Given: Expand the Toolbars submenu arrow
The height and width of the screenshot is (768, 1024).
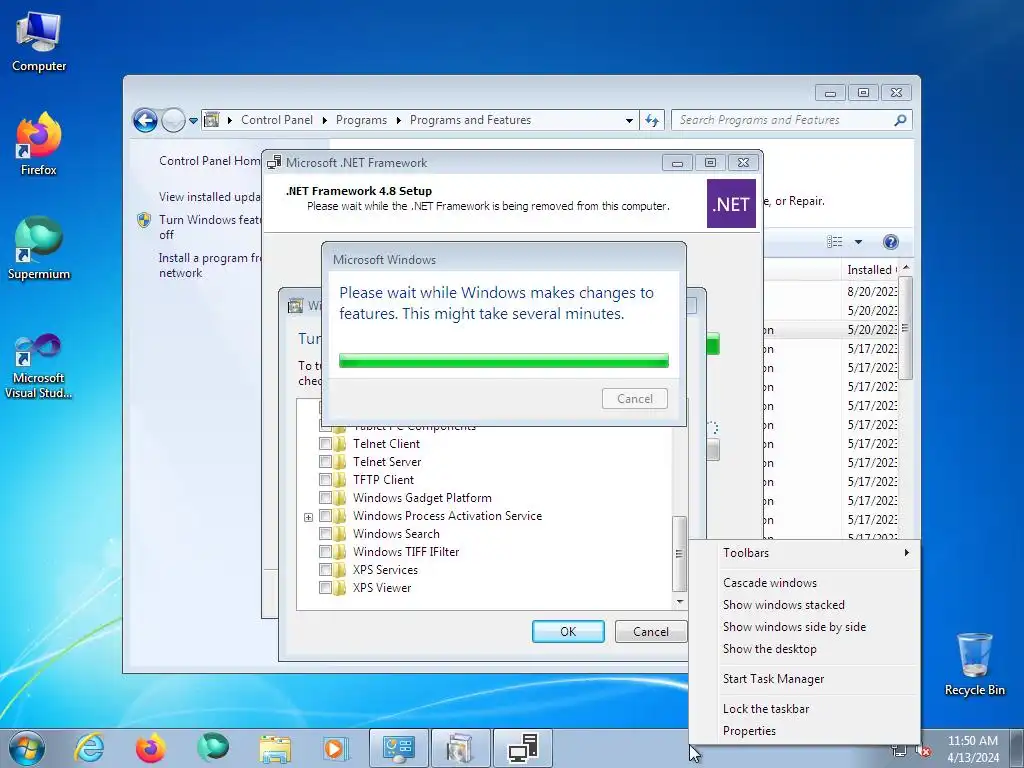Looking at the screenshot, I should (x=906, y=552).
